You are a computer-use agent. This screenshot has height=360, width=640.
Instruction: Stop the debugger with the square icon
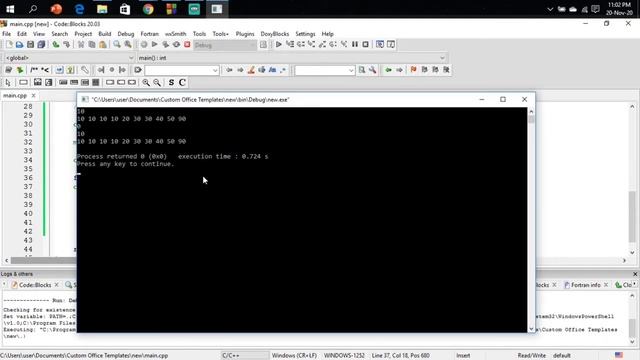[x=366, y=44]
